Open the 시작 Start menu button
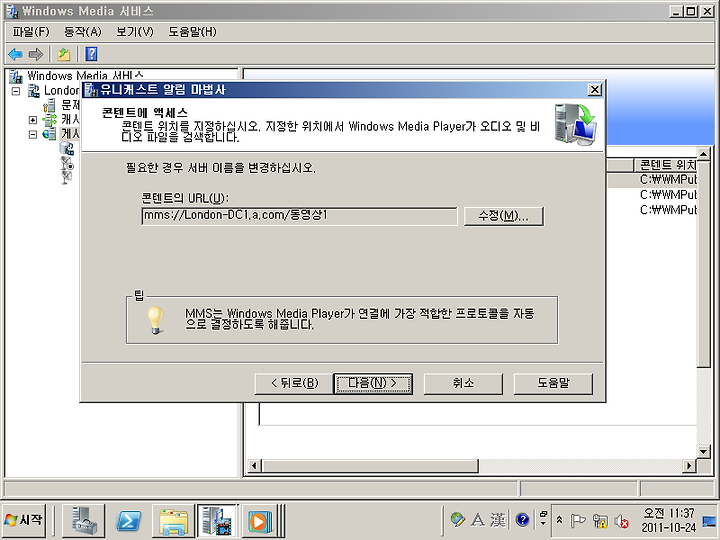The height and width of the screenshot is (540, 720). (x=24, y=520)
